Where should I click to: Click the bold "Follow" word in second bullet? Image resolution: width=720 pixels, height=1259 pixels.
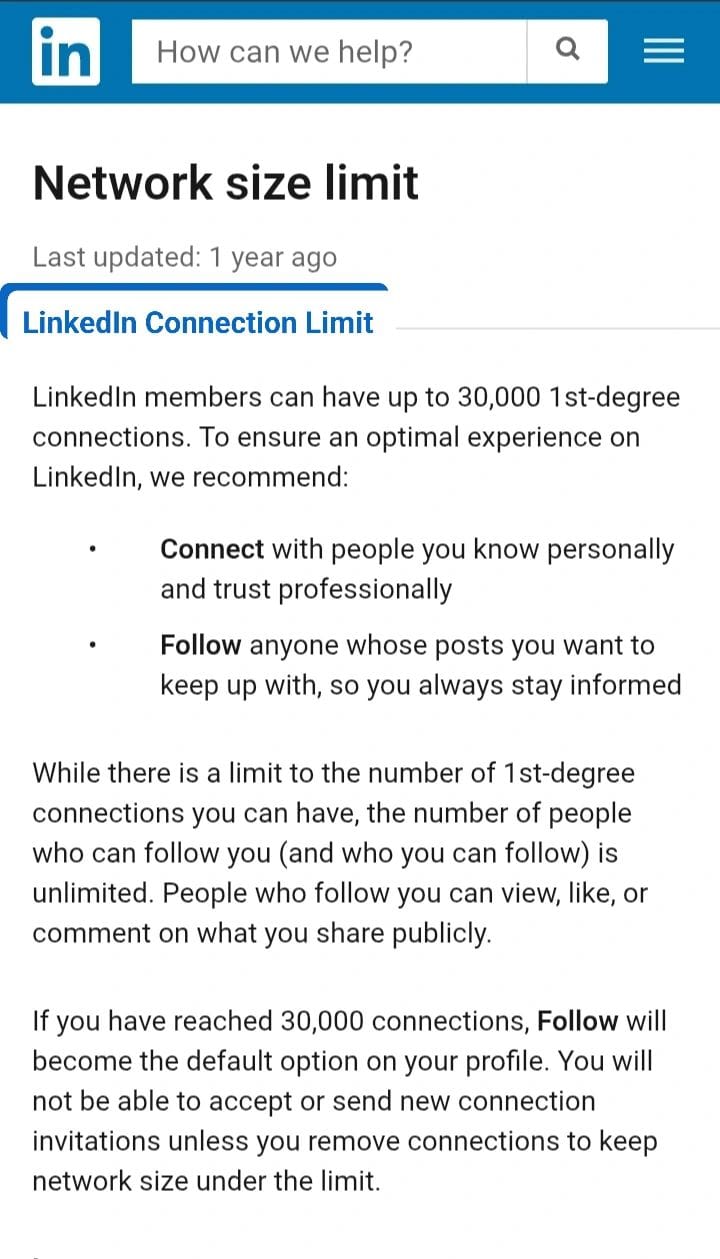click(200, 645)
